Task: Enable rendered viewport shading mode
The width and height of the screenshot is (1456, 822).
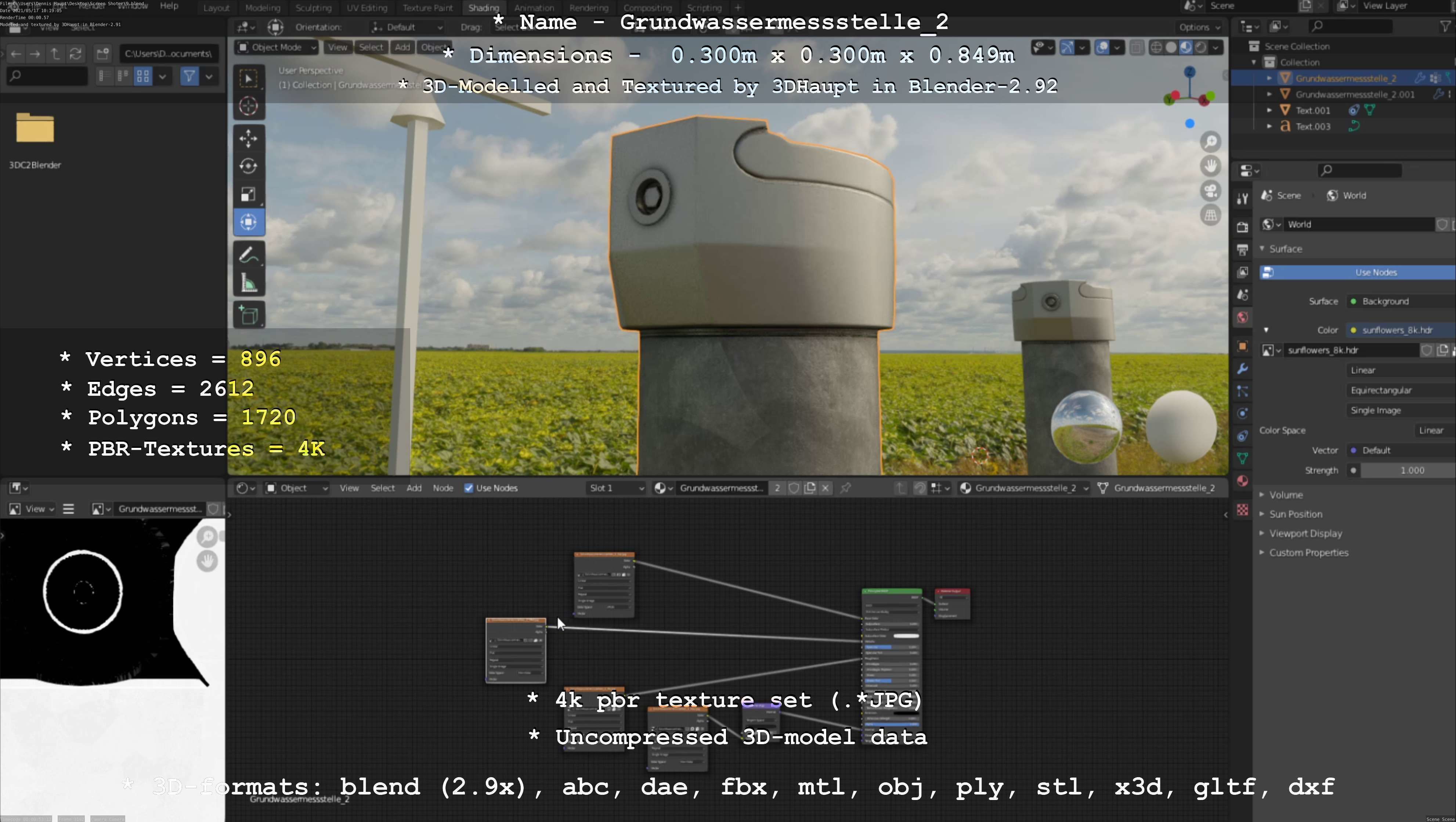Action: tap(1200, 47)
